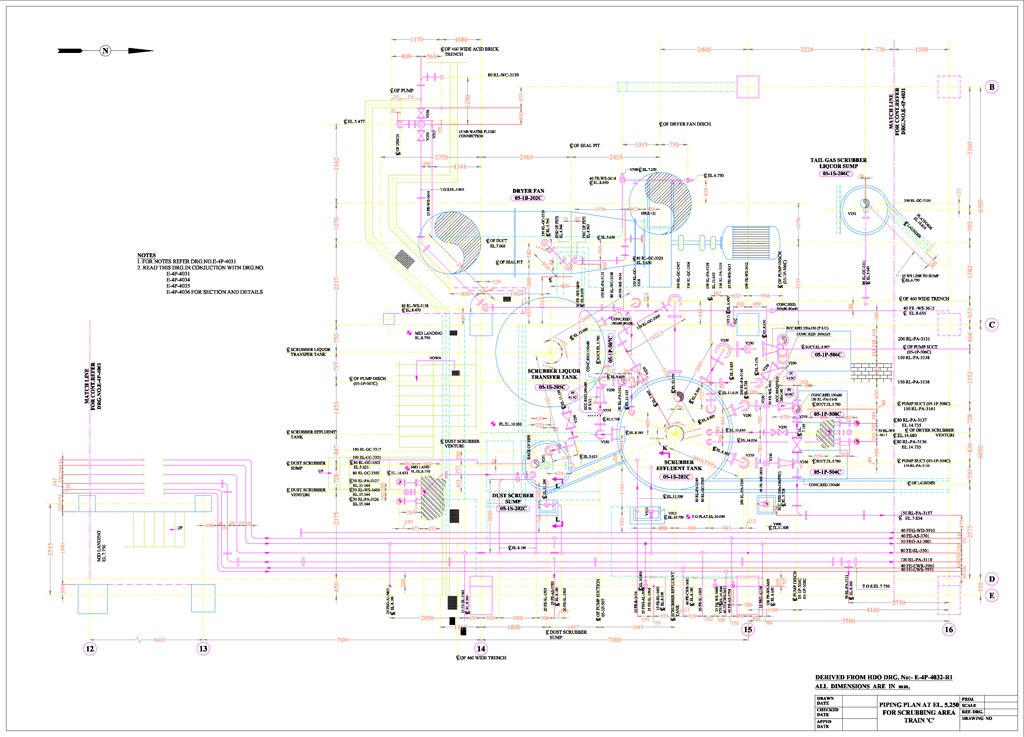Click the Scrubber Effluent Tank label
1024x737 pixels.
click(679, 469)
